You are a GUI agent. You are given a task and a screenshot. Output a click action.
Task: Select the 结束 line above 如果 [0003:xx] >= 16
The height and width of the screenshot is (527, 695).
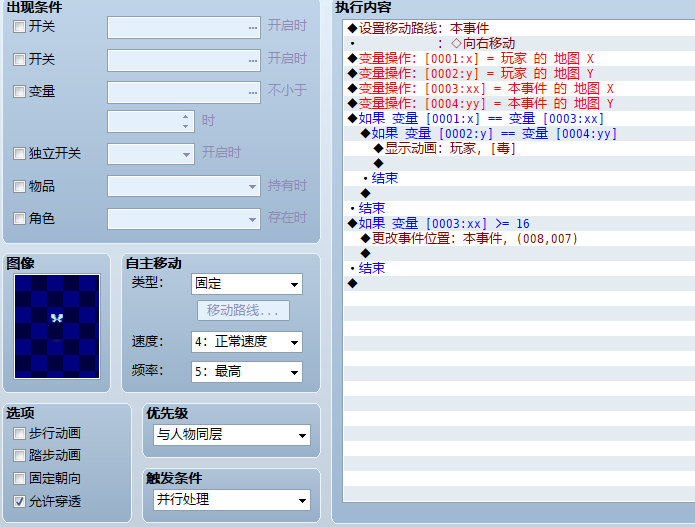pyautogui.click(x=519, y=209)
